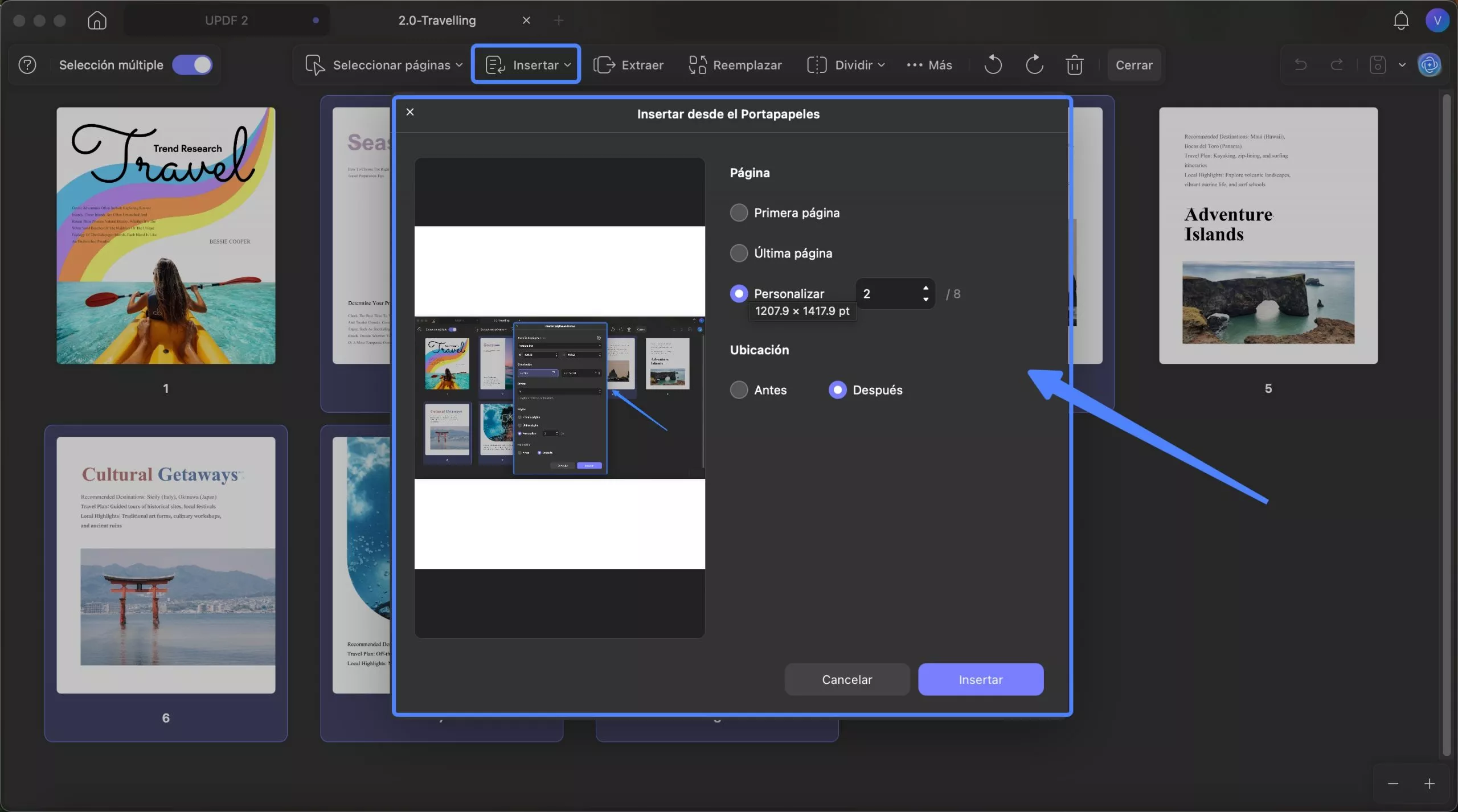The height and width of the screenshot is (812, 1458).
Task: Switch to the 2.0-Travelling tab
Action: [437, 20]
